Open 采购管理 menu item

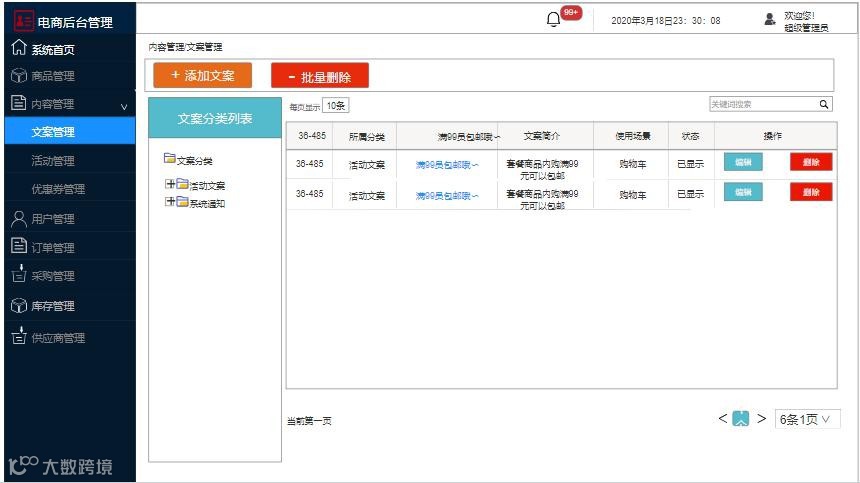pos(53,276)
